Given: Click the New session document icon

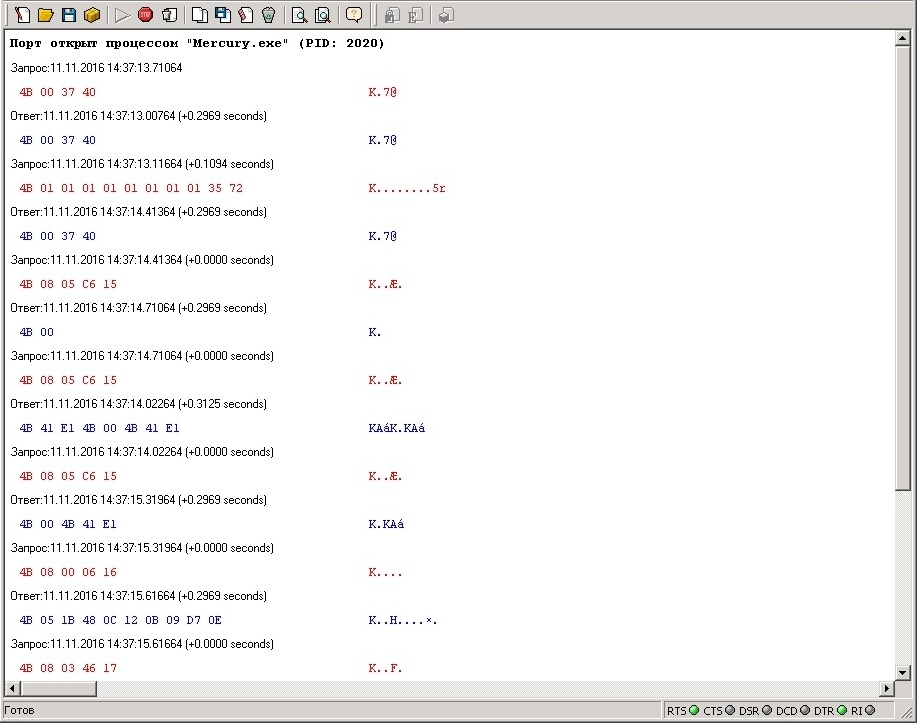Looking at the screenshot, I should pos(22,15).
